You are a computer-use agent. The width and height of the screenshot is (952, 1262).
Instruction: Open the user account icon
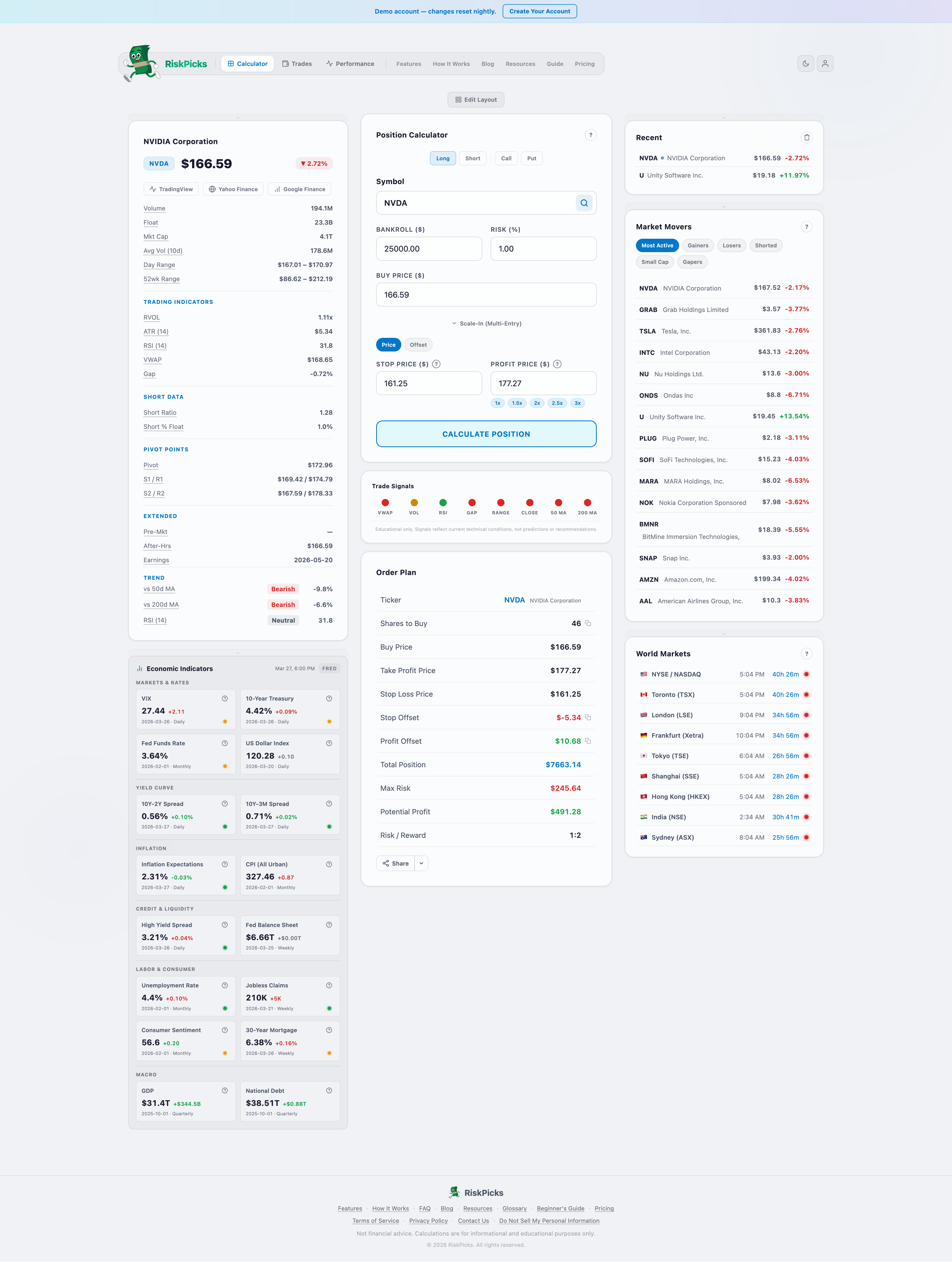click(825, 64)
